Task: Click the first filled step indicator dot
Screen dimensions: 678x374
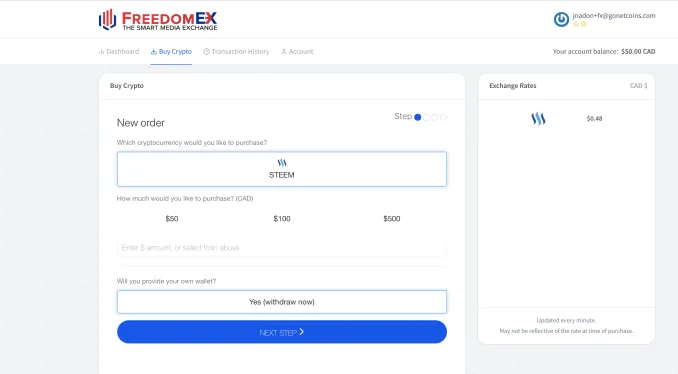Action: (x=418, y=117)
